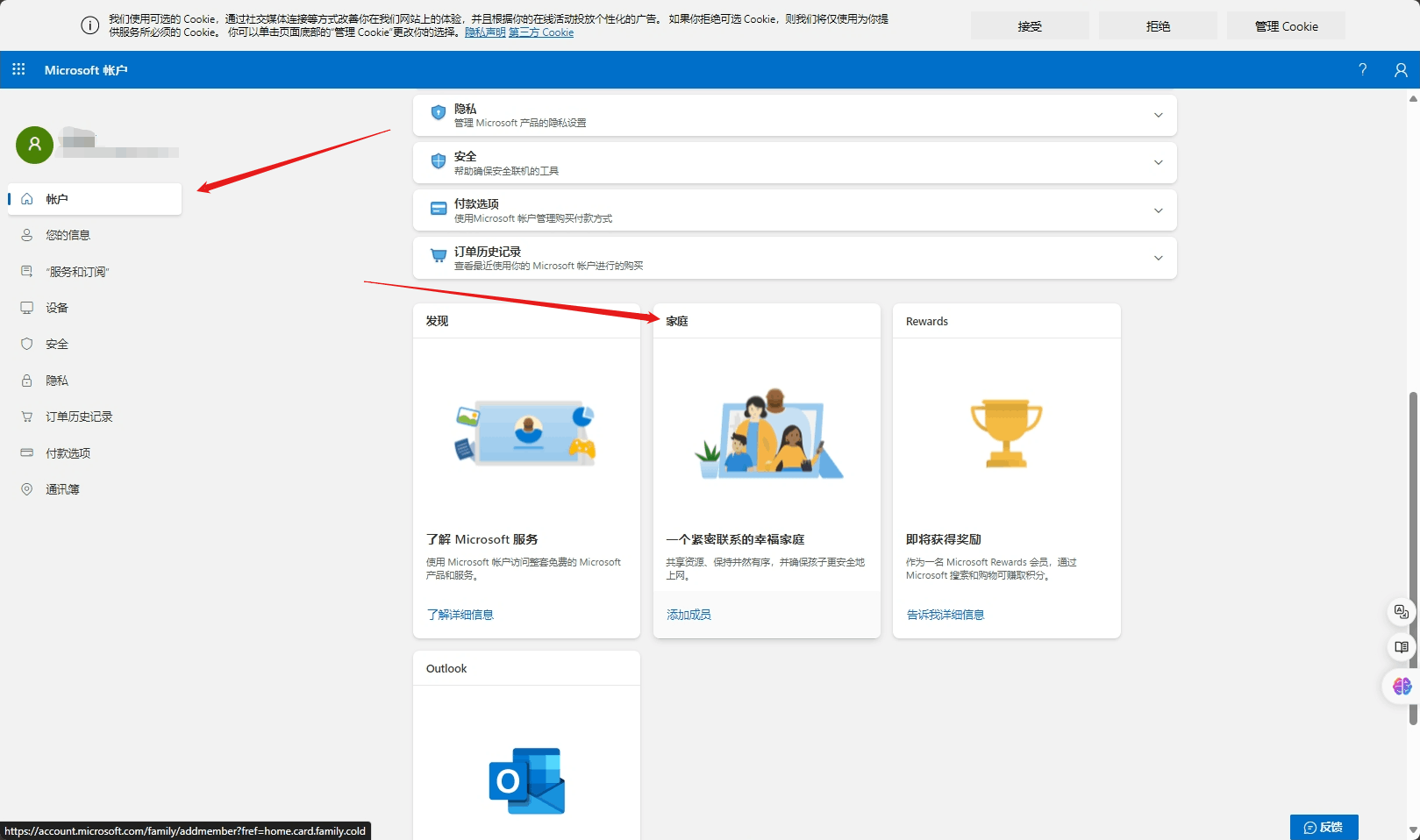Click the help question mark icon
The width and height of the screenshot is (1420, 840).
(x=1362, y=69)
